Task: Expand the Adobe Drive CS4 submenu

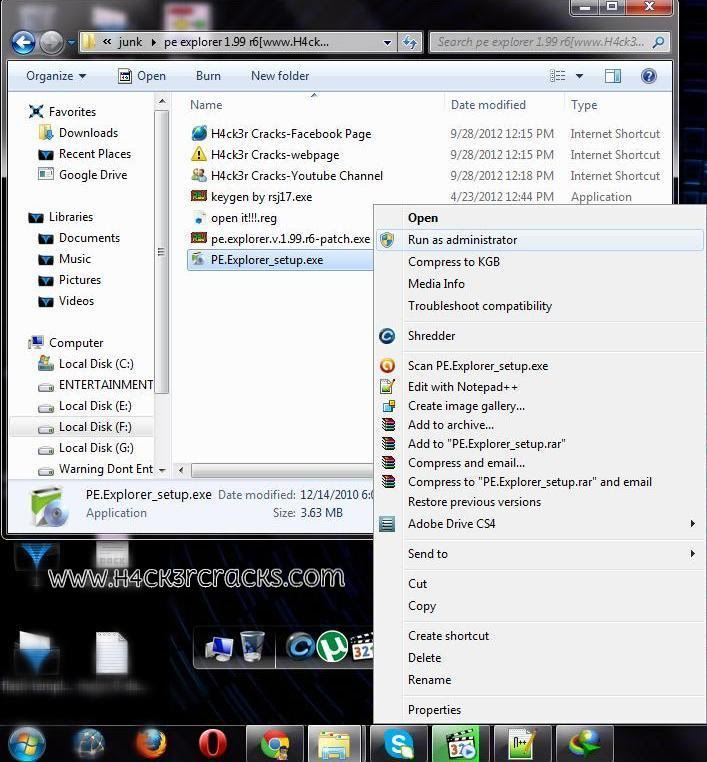Action: point(692,523)
